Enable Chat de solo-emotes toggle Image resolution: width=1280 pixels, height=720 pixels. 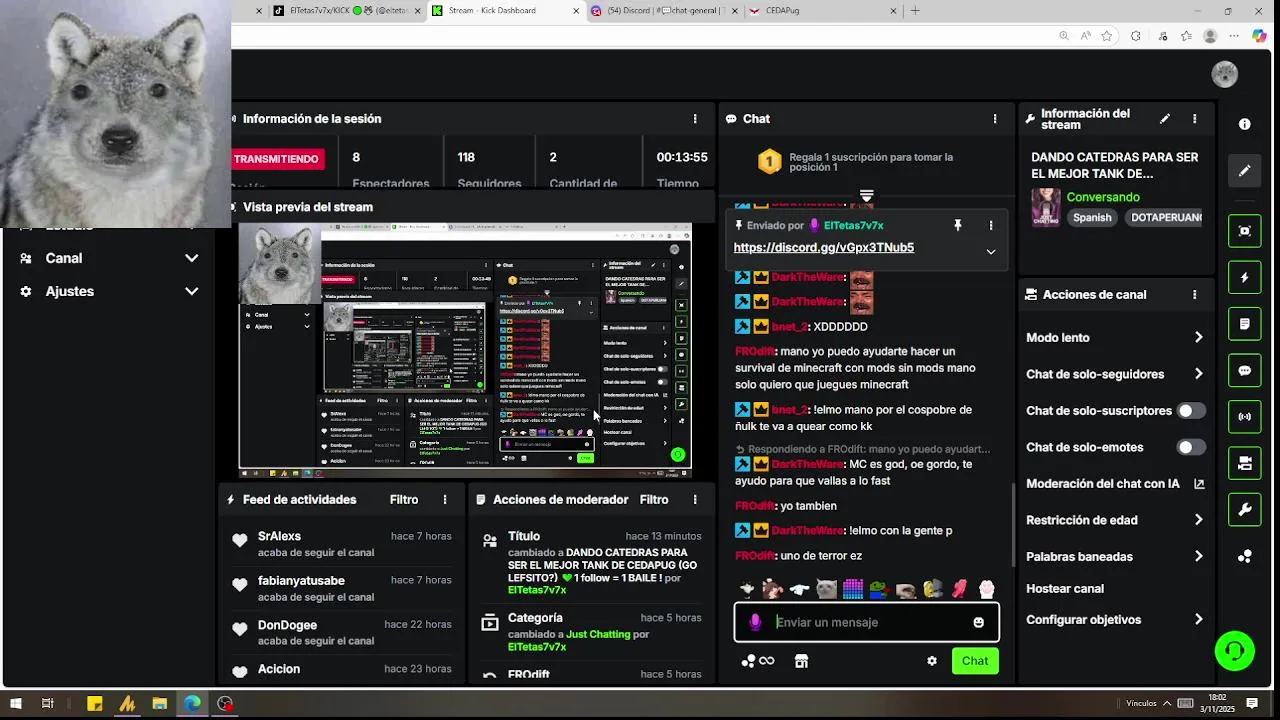coord(1190,447)
